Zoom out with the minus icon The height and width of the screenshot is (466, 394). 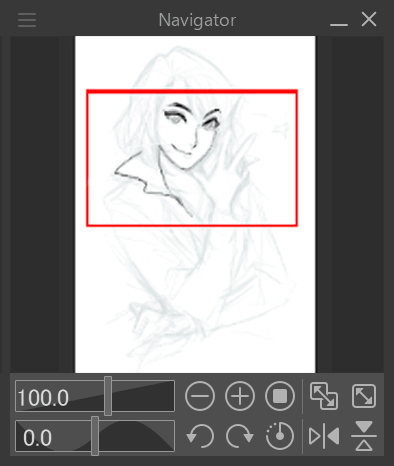coord(200,396)
